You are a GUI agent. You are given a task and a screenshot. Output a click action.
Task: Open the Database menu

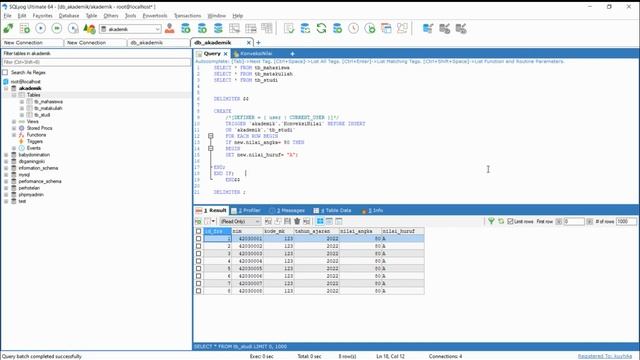point(69,16)
